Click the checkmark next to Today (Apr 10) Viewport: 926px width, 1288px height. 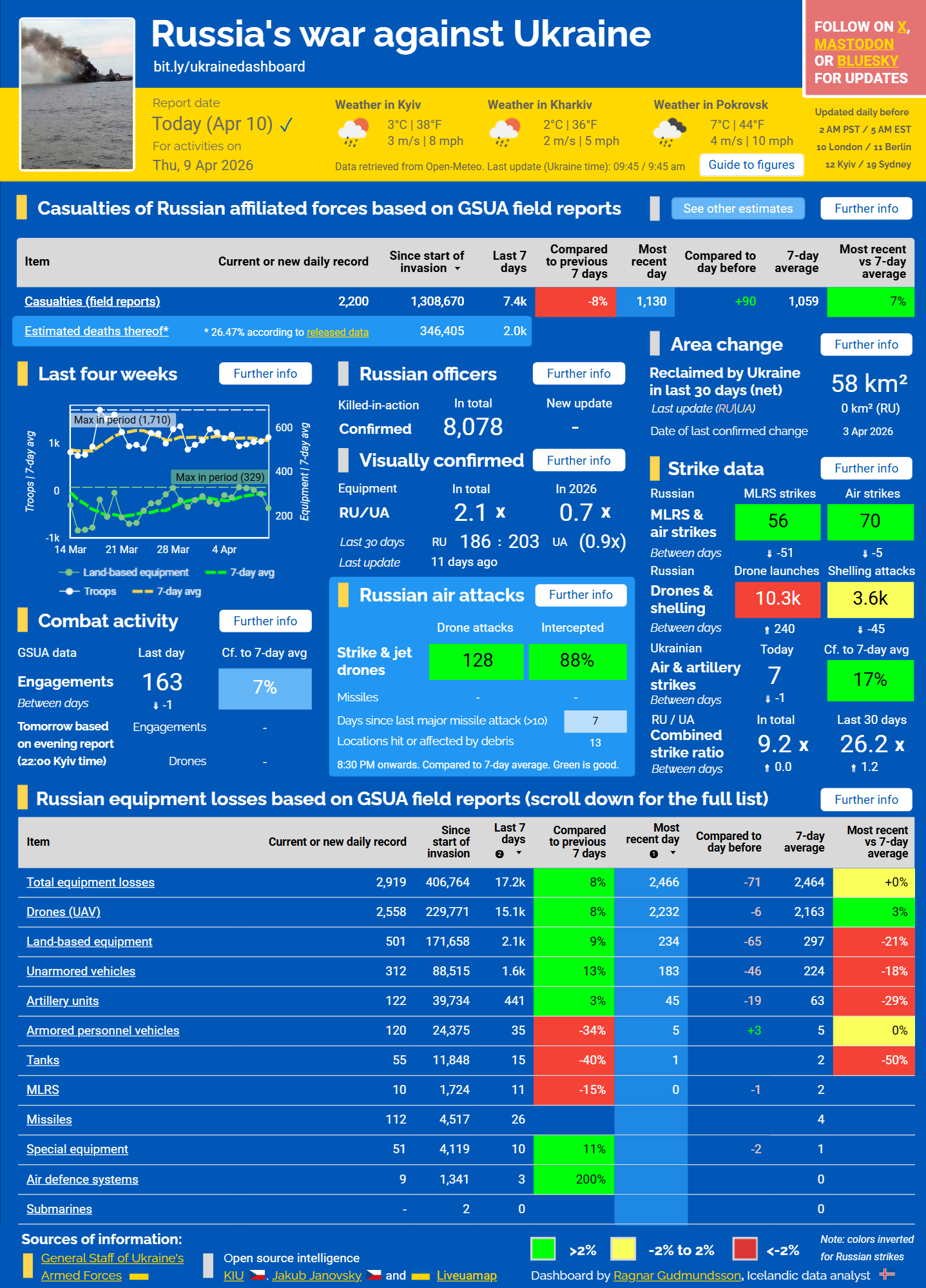click(287, 124)
